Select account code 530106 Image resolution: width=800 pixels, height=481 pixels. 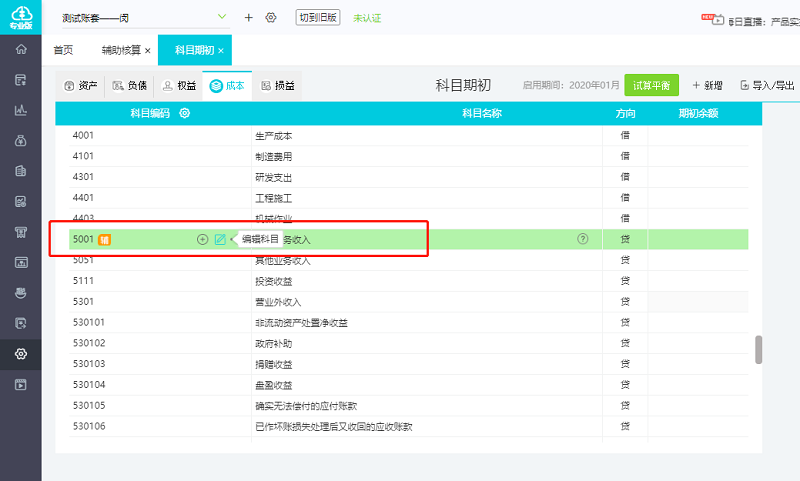pyautogui.click(x=89, y=426)
